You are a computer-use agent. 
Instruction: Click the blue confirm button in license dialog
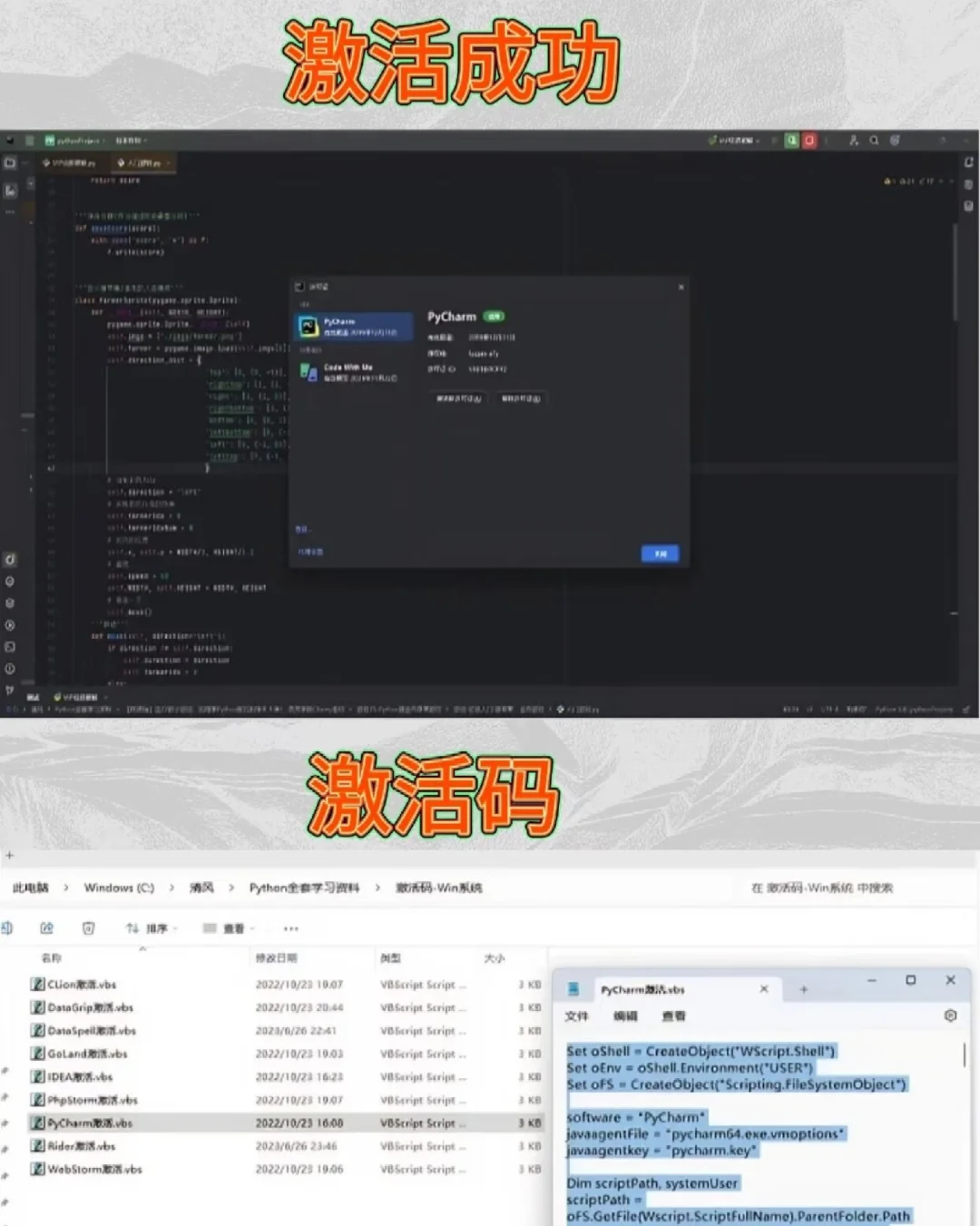point(660,554)
